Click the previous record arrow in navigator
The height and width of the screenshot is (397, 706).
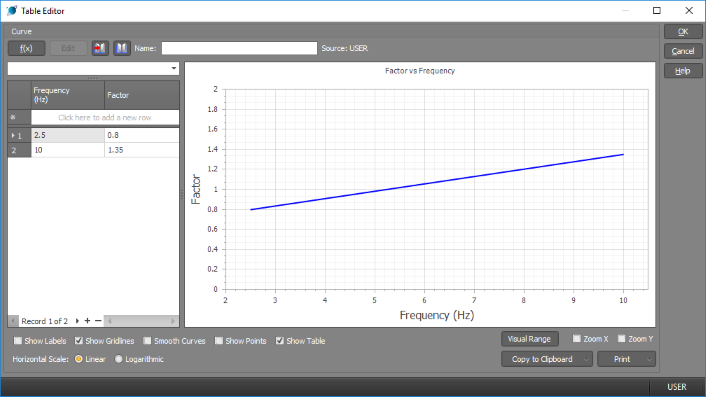13,321
